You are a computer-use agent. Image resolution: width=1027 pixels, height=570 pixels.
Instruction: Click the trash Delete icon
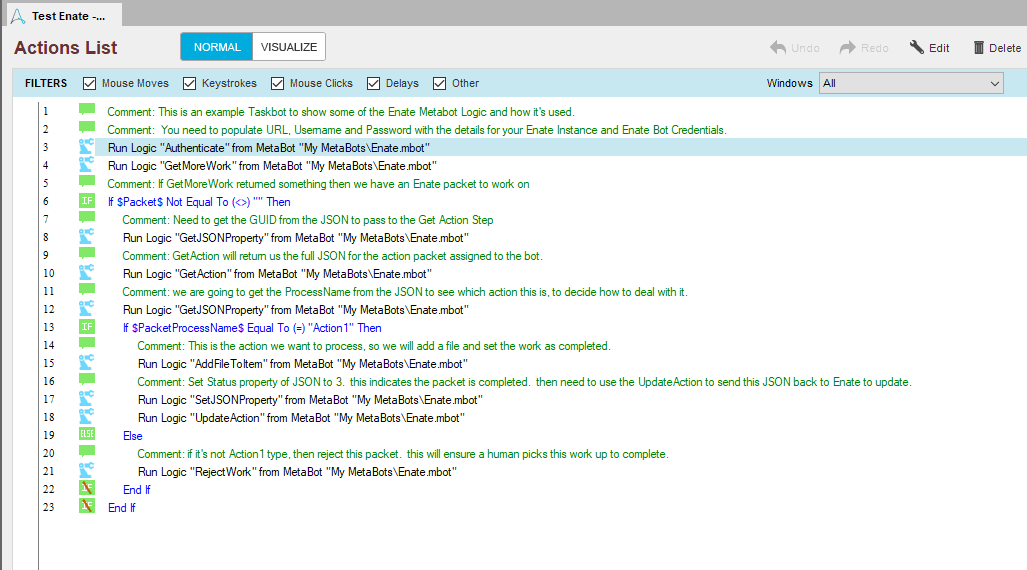[979, 47]
